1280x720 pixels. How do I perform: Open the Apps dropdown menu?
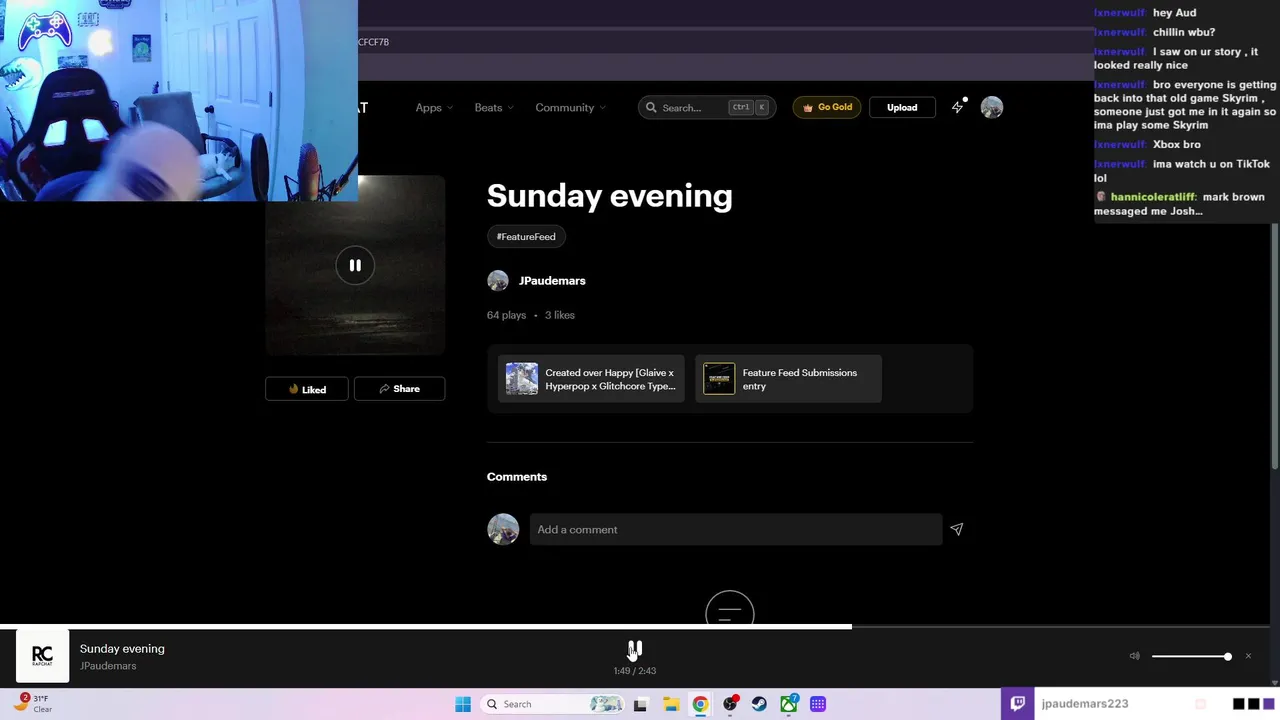click(434, 108)
